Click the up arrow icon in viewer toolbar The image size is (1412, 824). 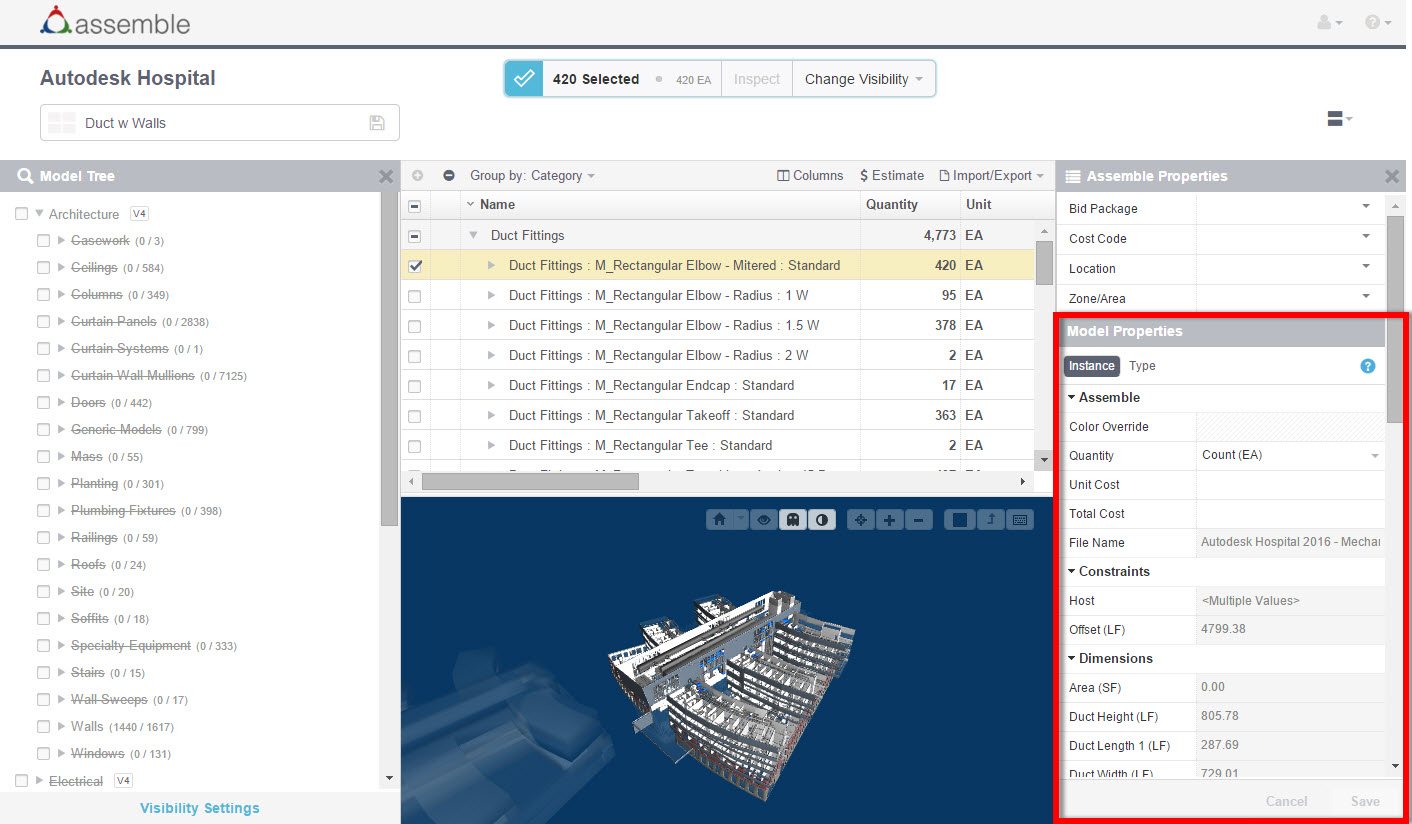990,520
